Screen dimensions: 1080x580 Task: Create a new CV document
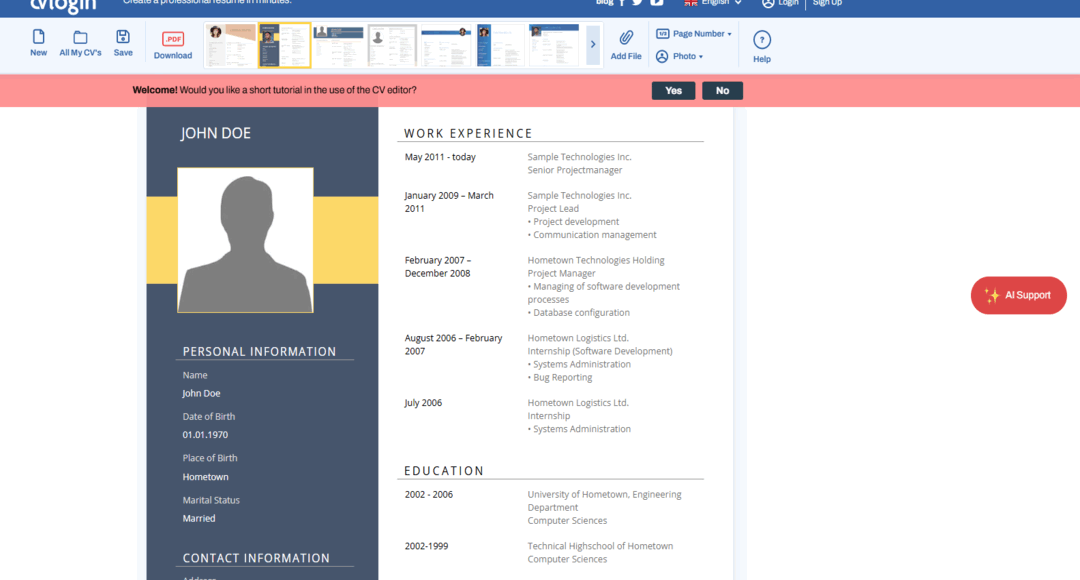pyautogui.click(x=38, y=44)
